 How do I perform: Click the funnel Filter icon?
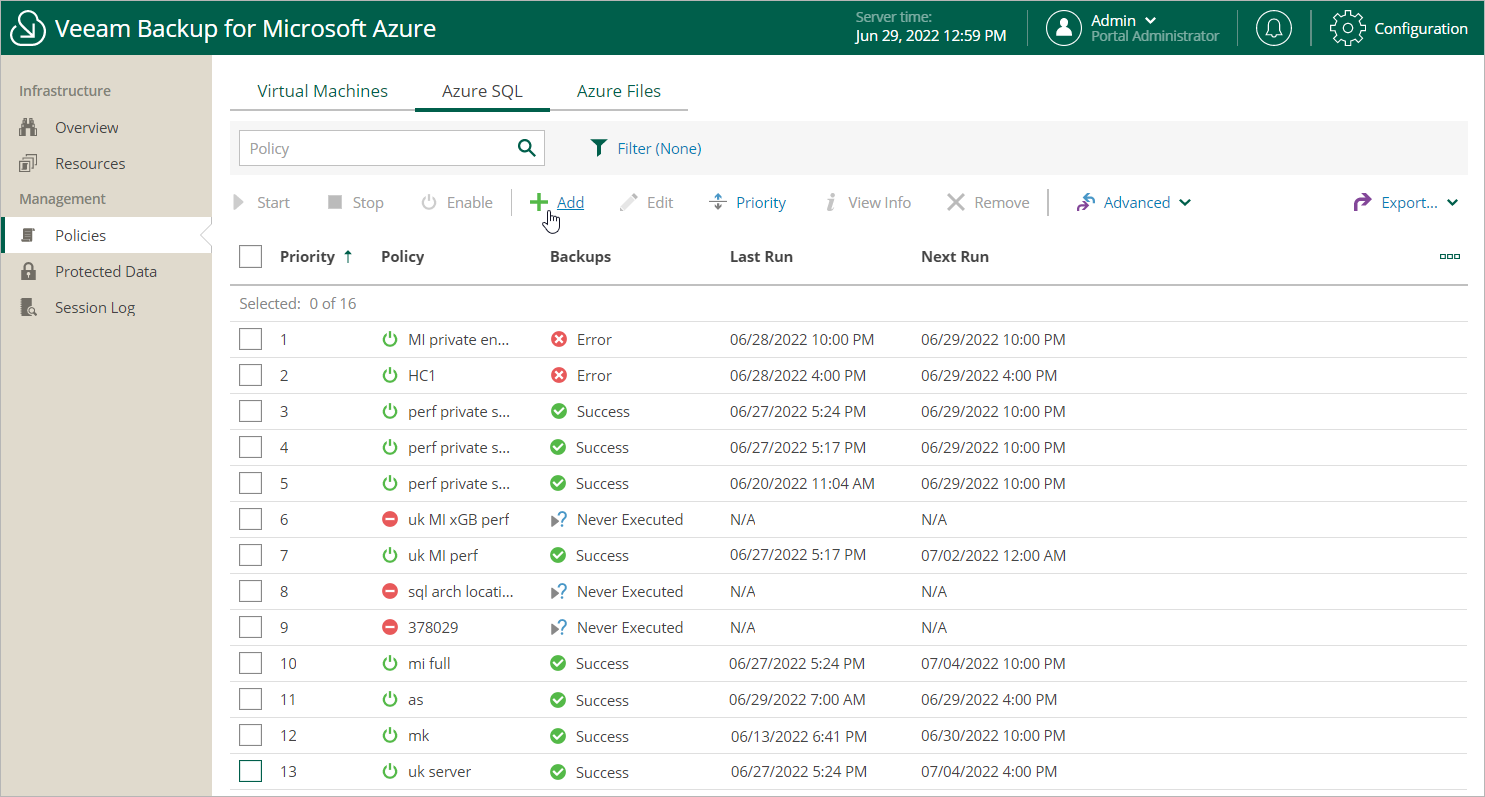click(x=598, y=148)
